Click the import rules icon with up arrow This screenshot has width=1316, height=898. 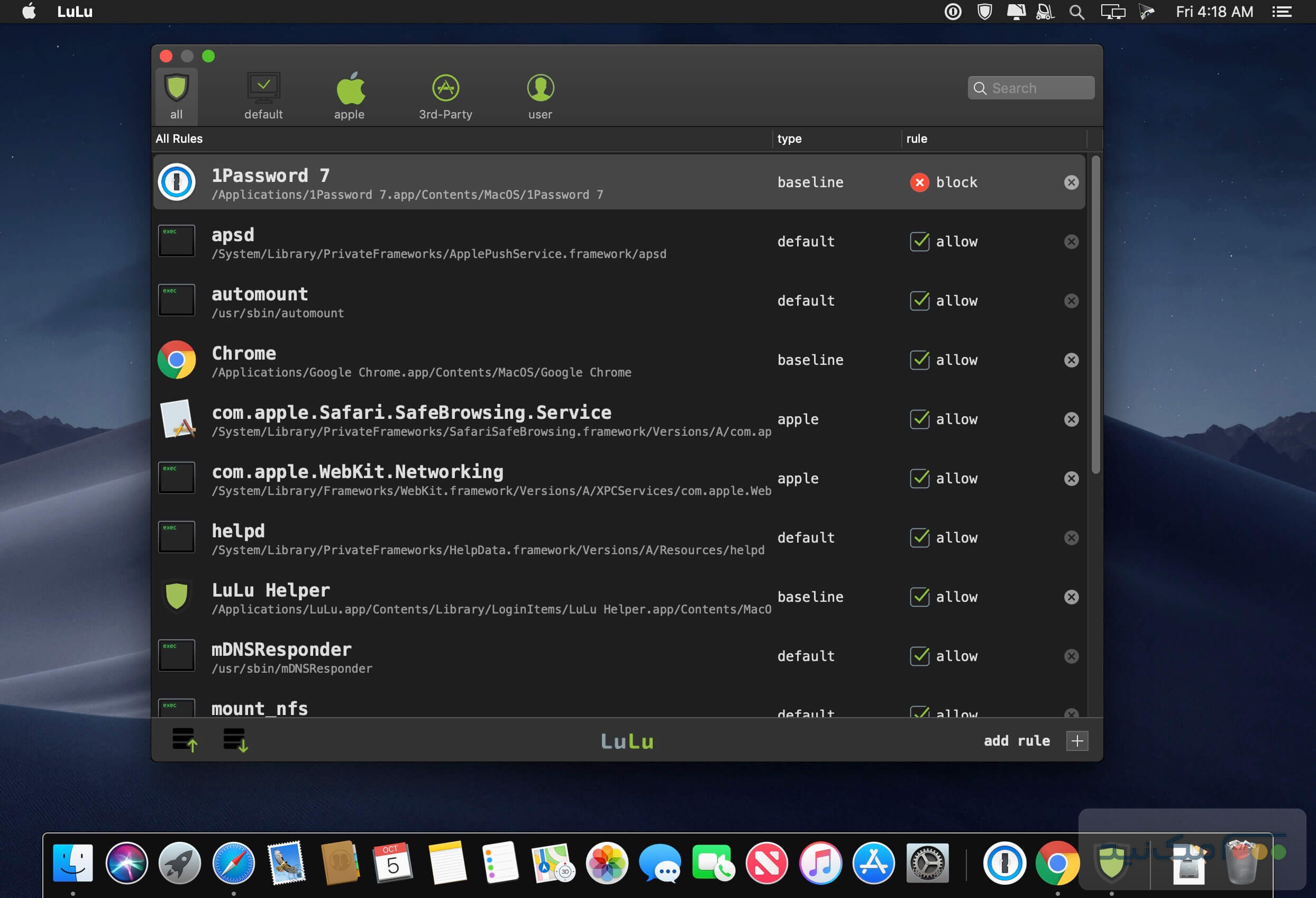click(x=184, y=740)
